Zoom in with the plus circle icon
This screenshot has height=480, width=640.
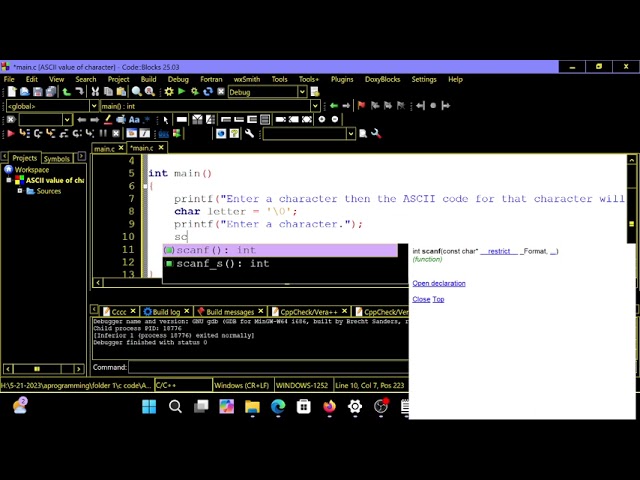coord(322,119)
